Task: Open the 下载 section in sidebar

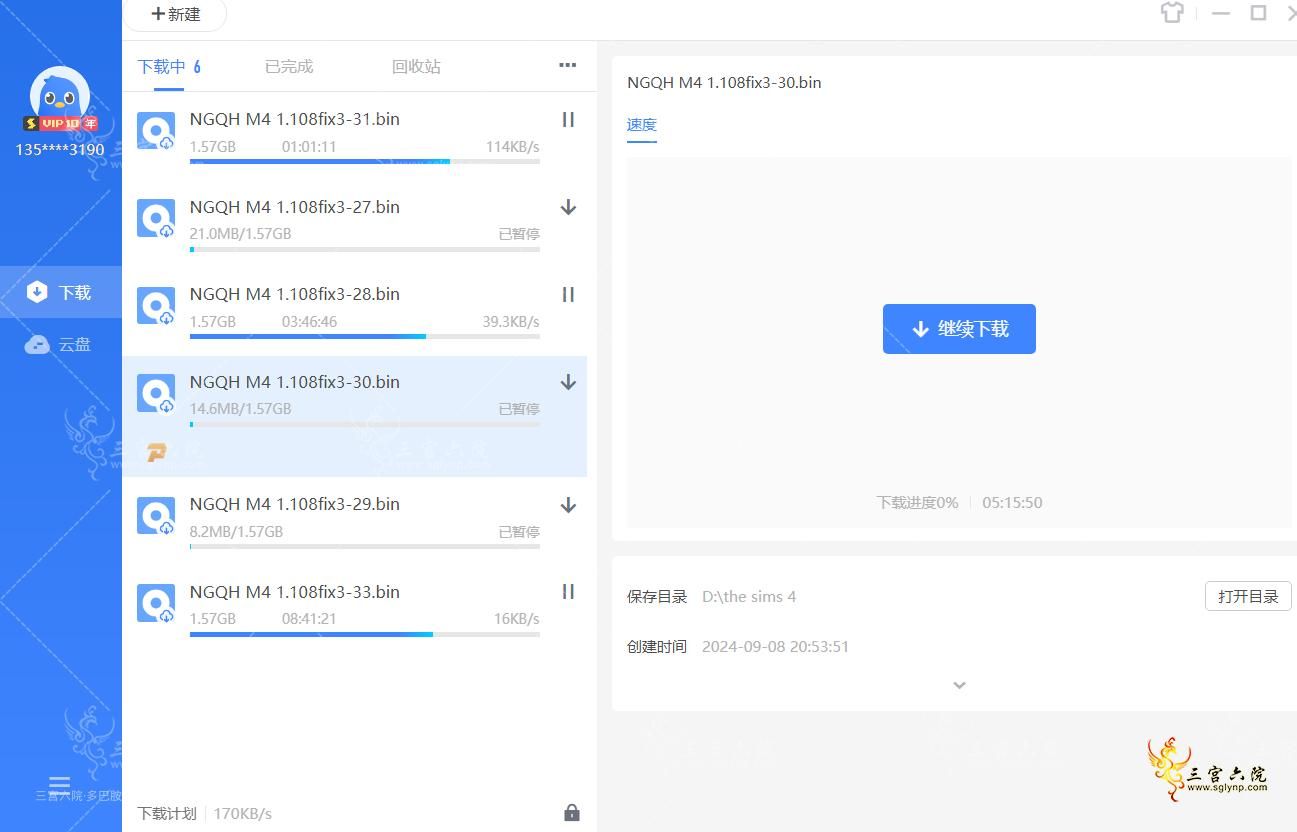Action: pos(61,292)
